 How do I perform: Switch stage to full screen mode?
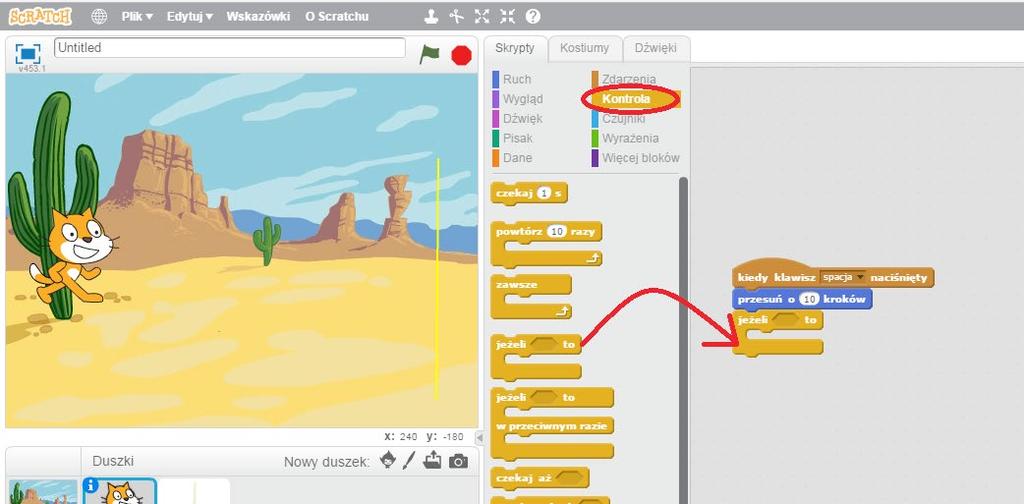point(28,54)
